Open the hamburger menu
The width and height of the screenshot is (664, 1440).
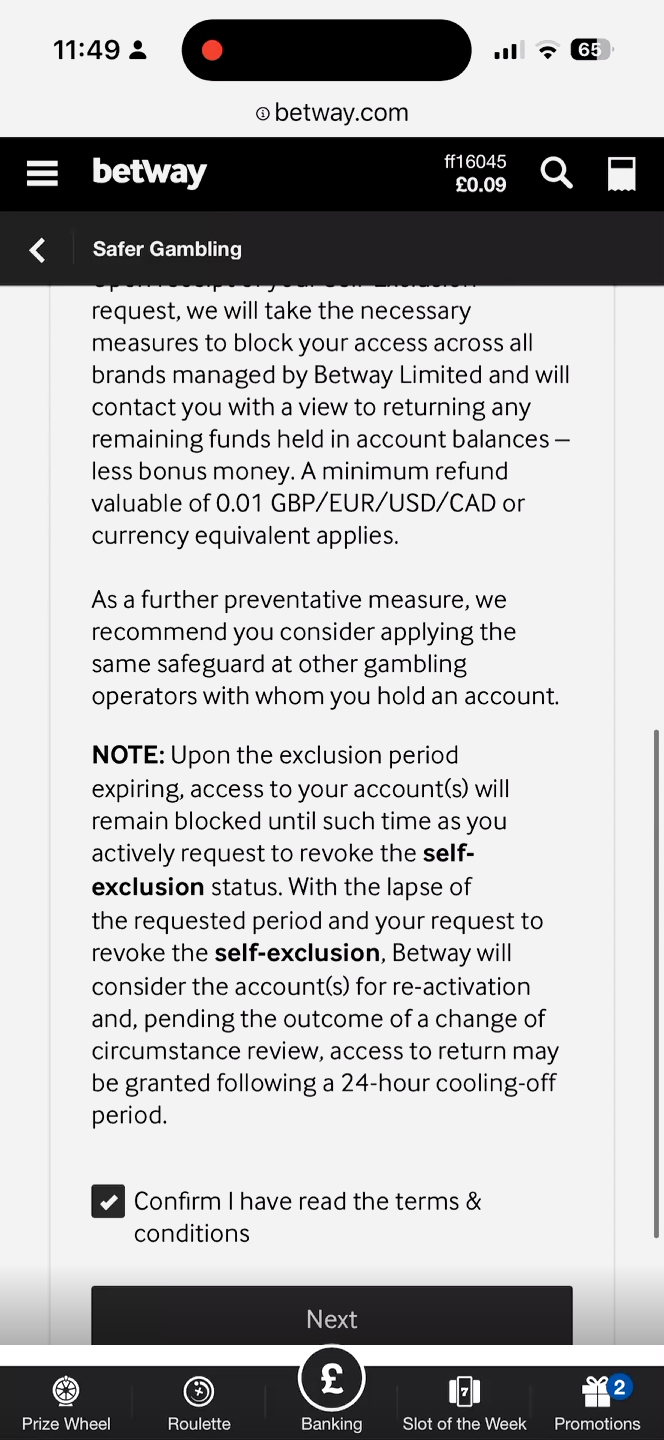[42, 173]
